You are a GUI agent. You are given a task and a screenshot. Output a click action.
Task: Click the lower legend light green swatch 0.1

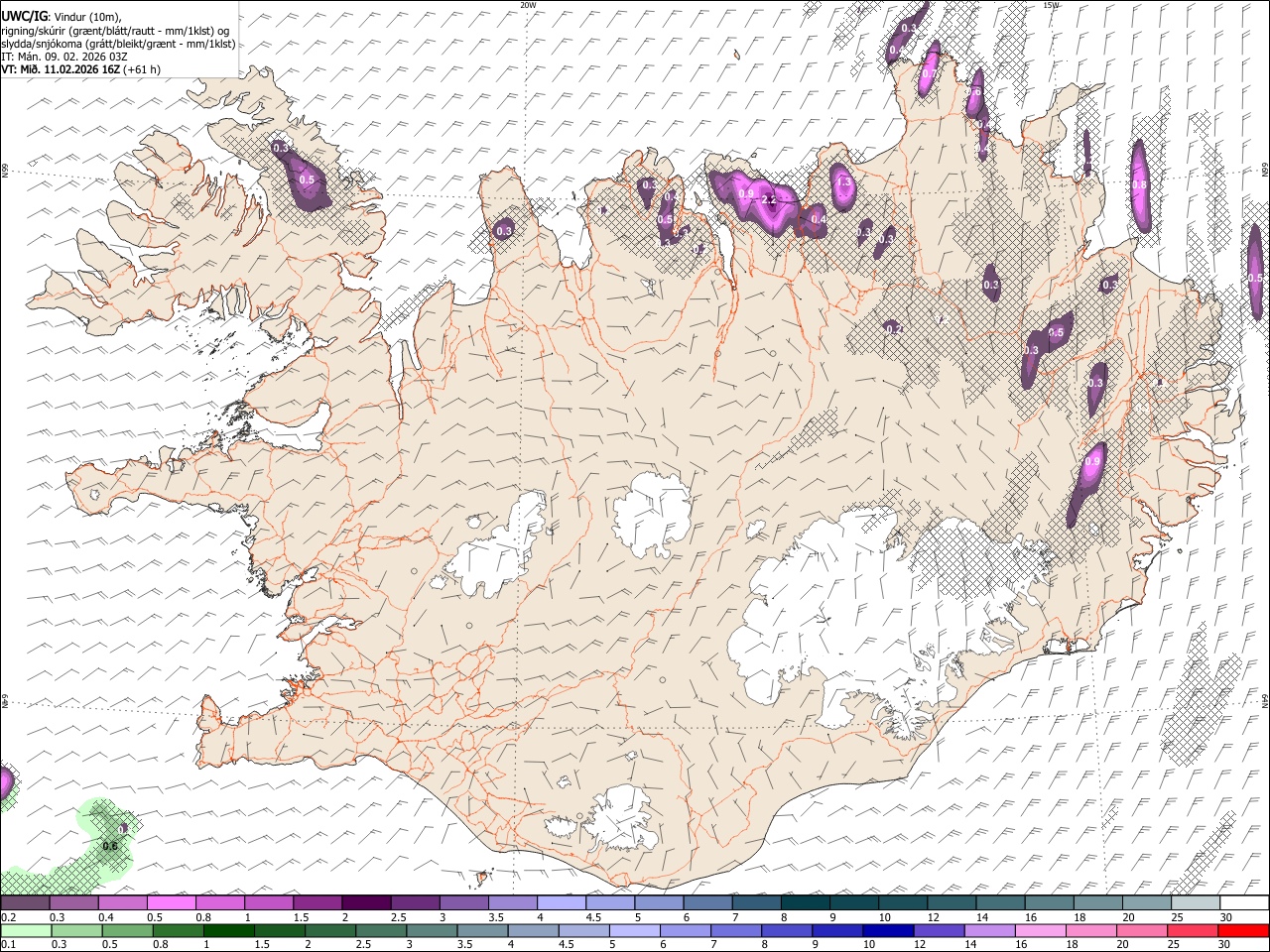[25, 931]
